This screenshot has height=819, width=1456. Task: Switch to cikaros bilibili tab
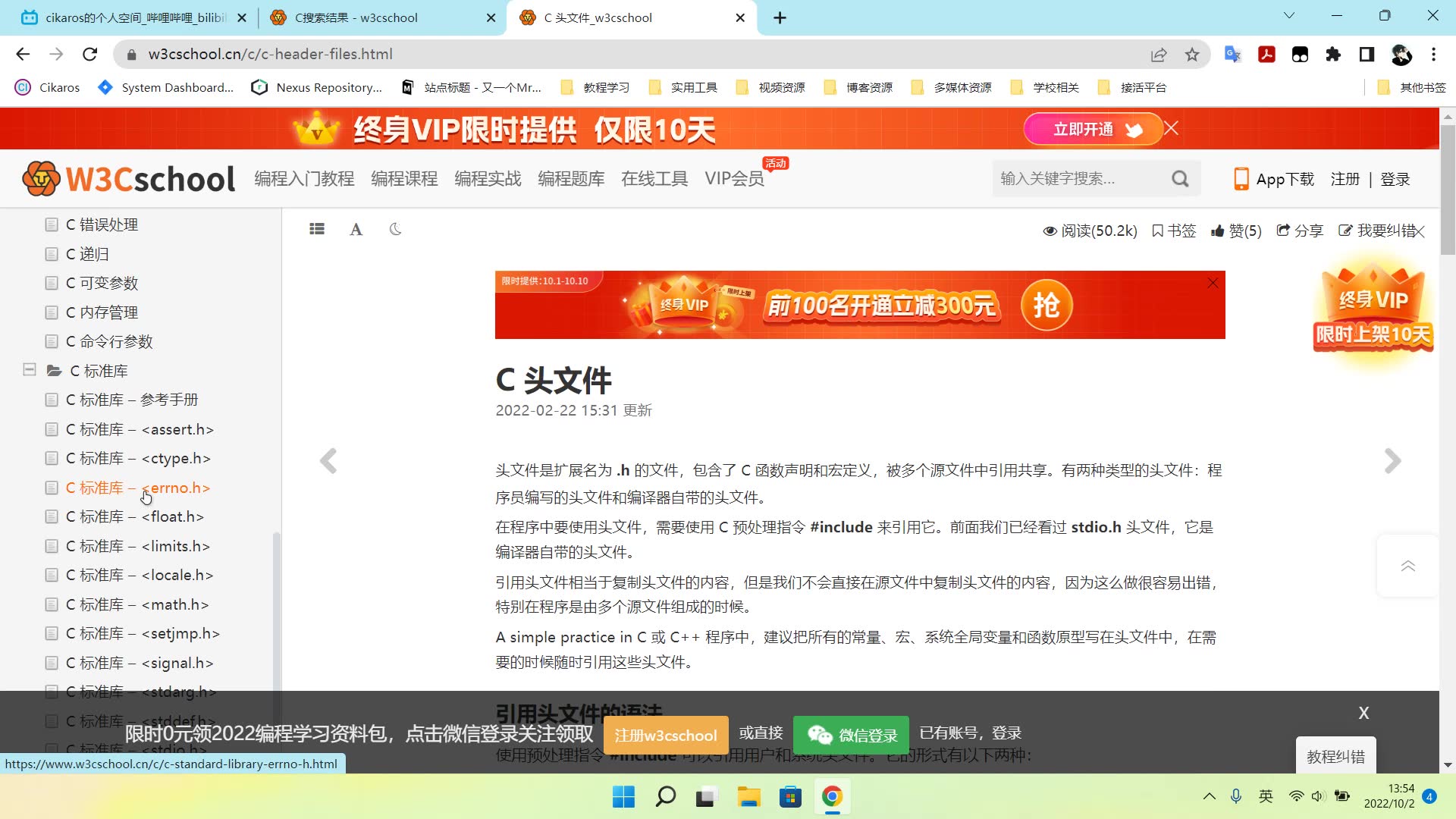point(135,17)
